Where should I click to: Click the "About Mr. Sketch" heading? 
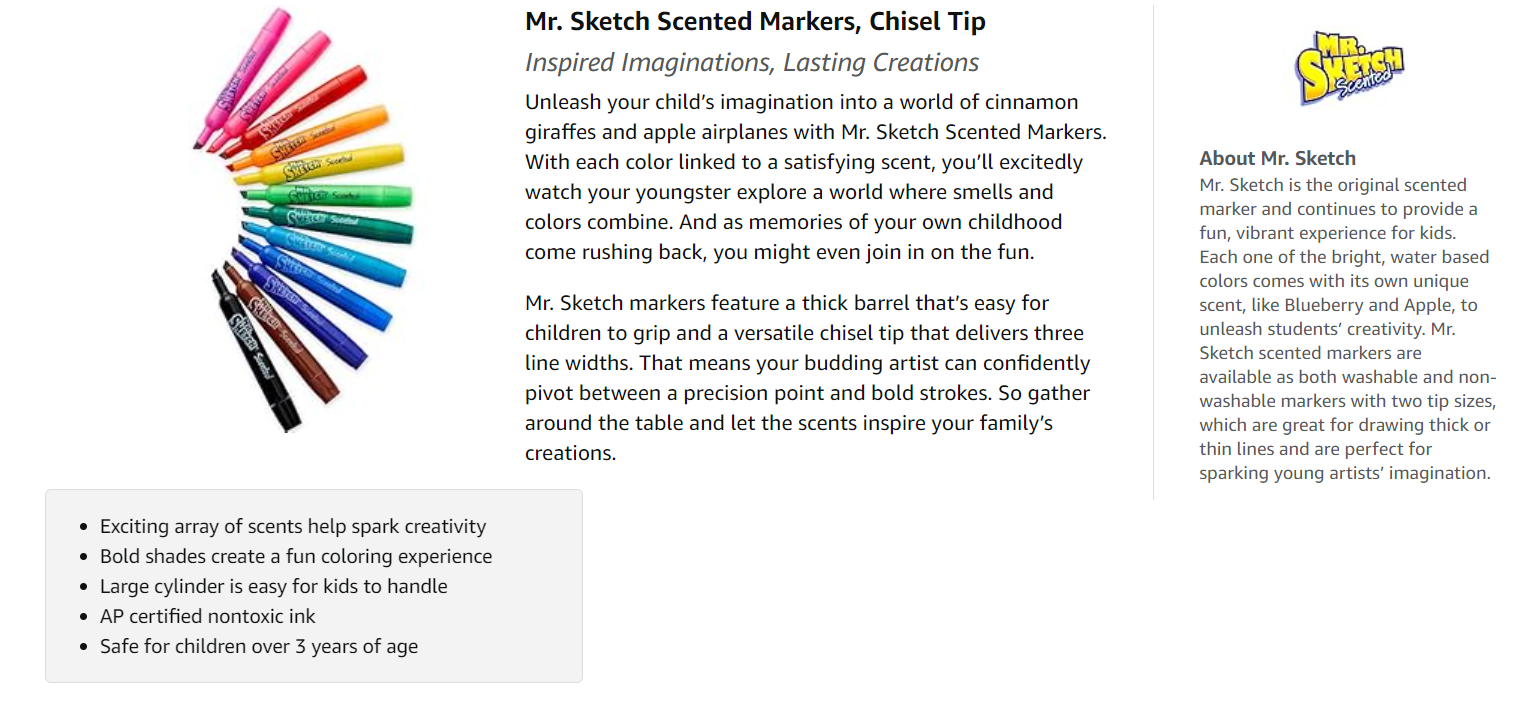pyautogui.click(x=1277, y=158)
